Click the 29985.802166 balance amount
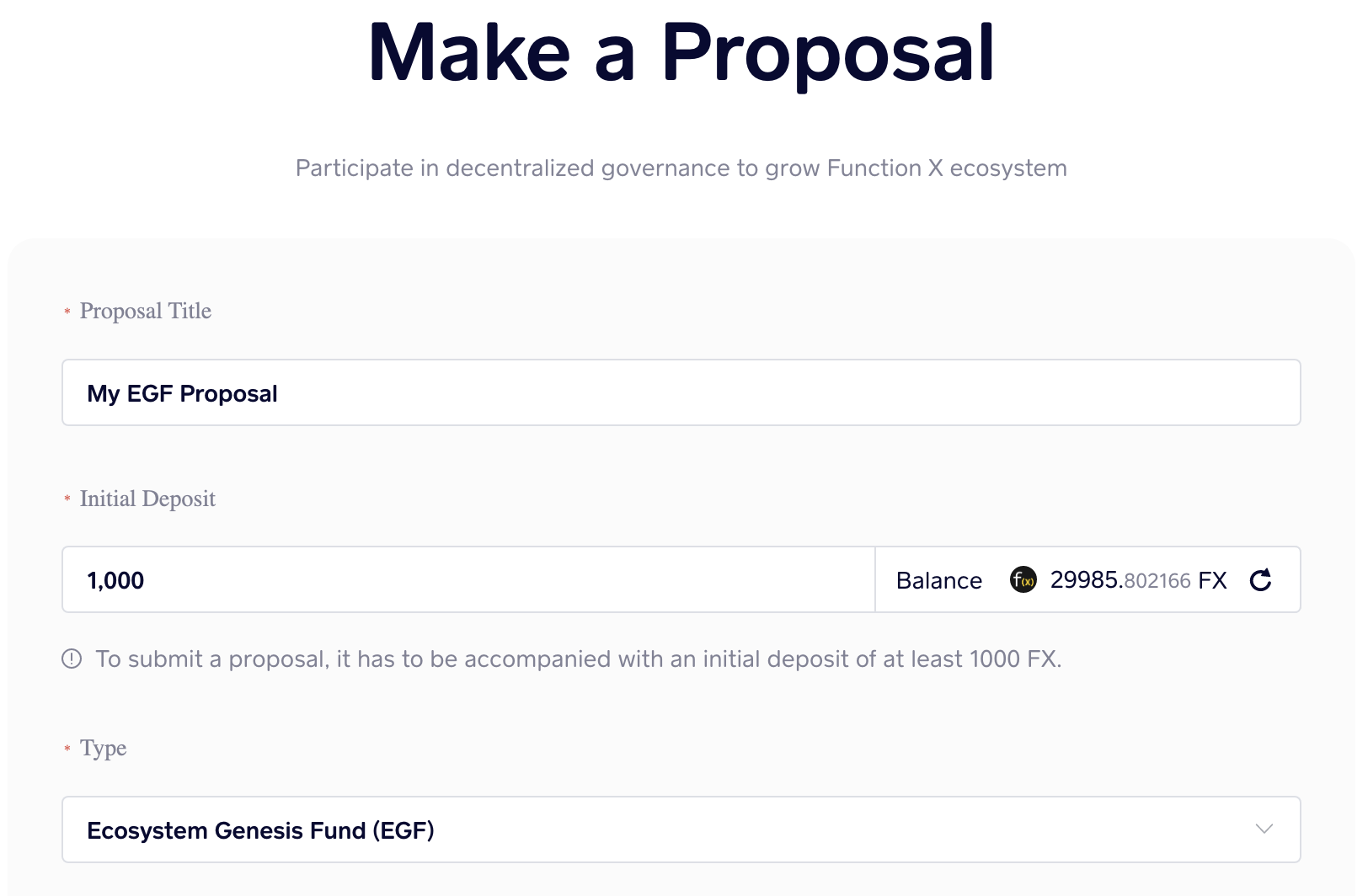 click(x=1120, y=580)
